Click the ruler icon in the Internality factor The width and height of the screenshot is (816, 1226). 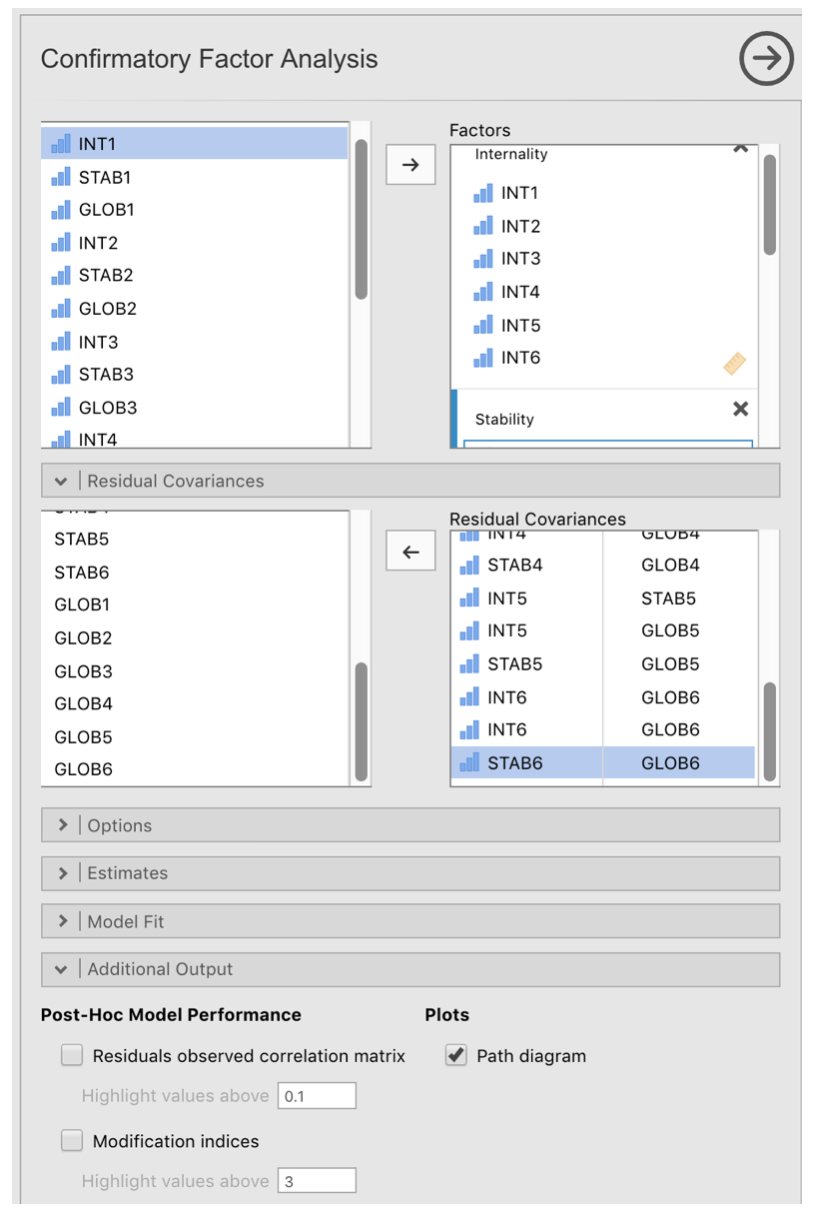pyautogui.click(x=735, y=364)
